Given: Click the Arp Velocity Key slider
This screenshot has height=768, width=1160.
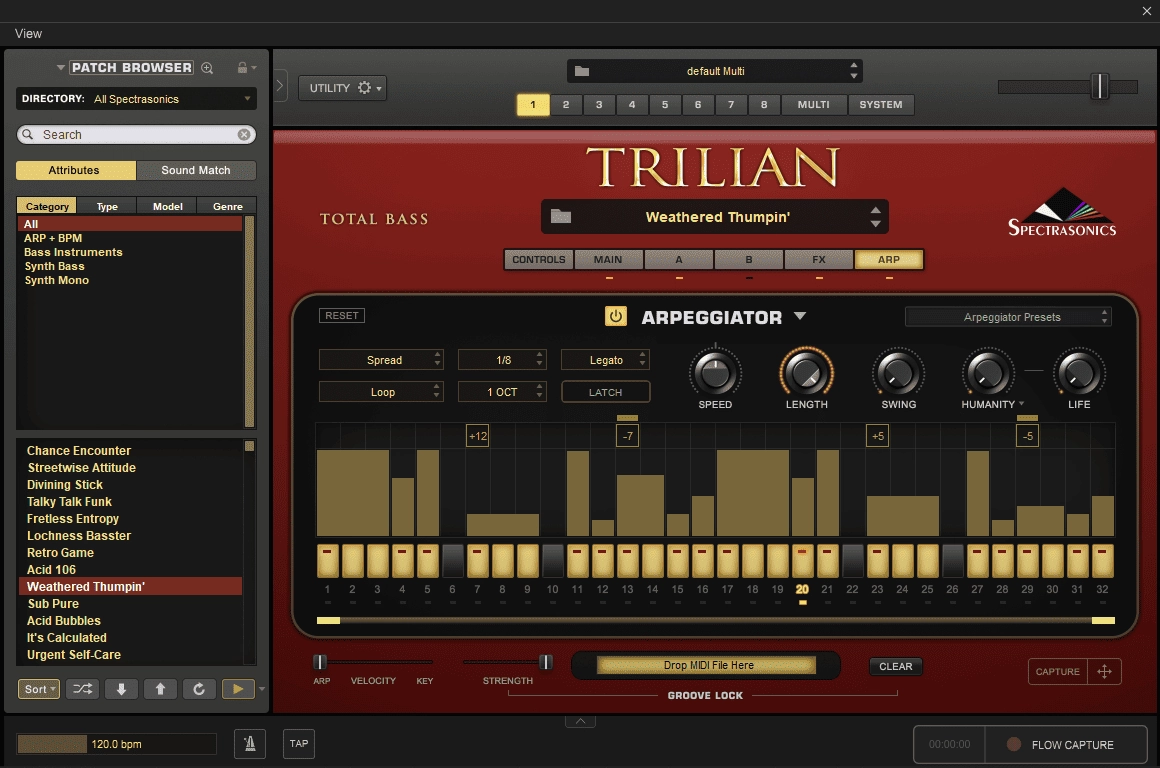Looking at the screenshot, I should point(373,662).
